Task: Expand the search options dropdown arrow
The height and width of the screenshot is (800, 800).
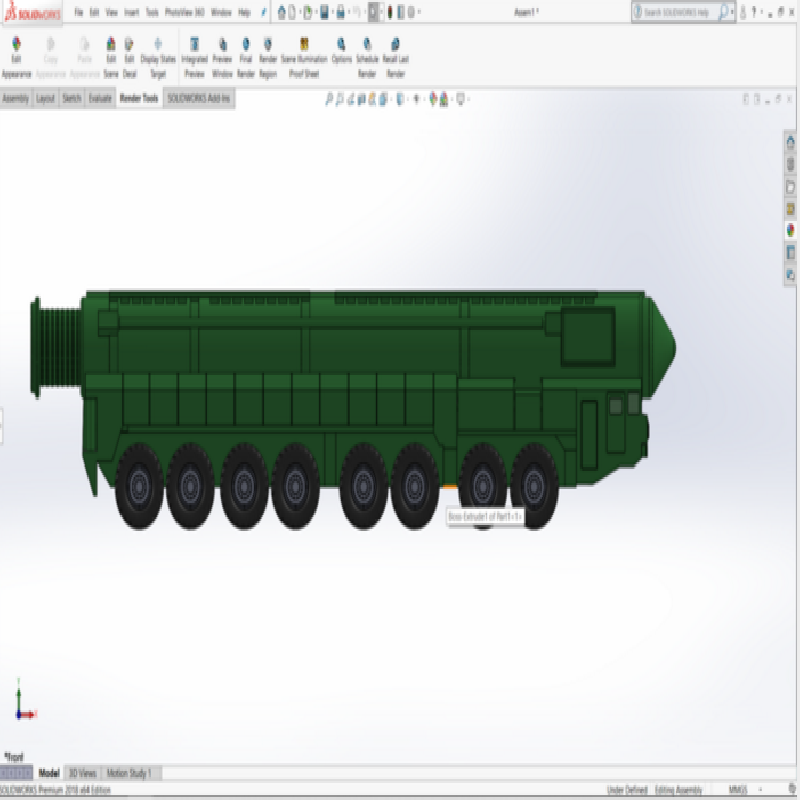Action: (x=732, y=12)
